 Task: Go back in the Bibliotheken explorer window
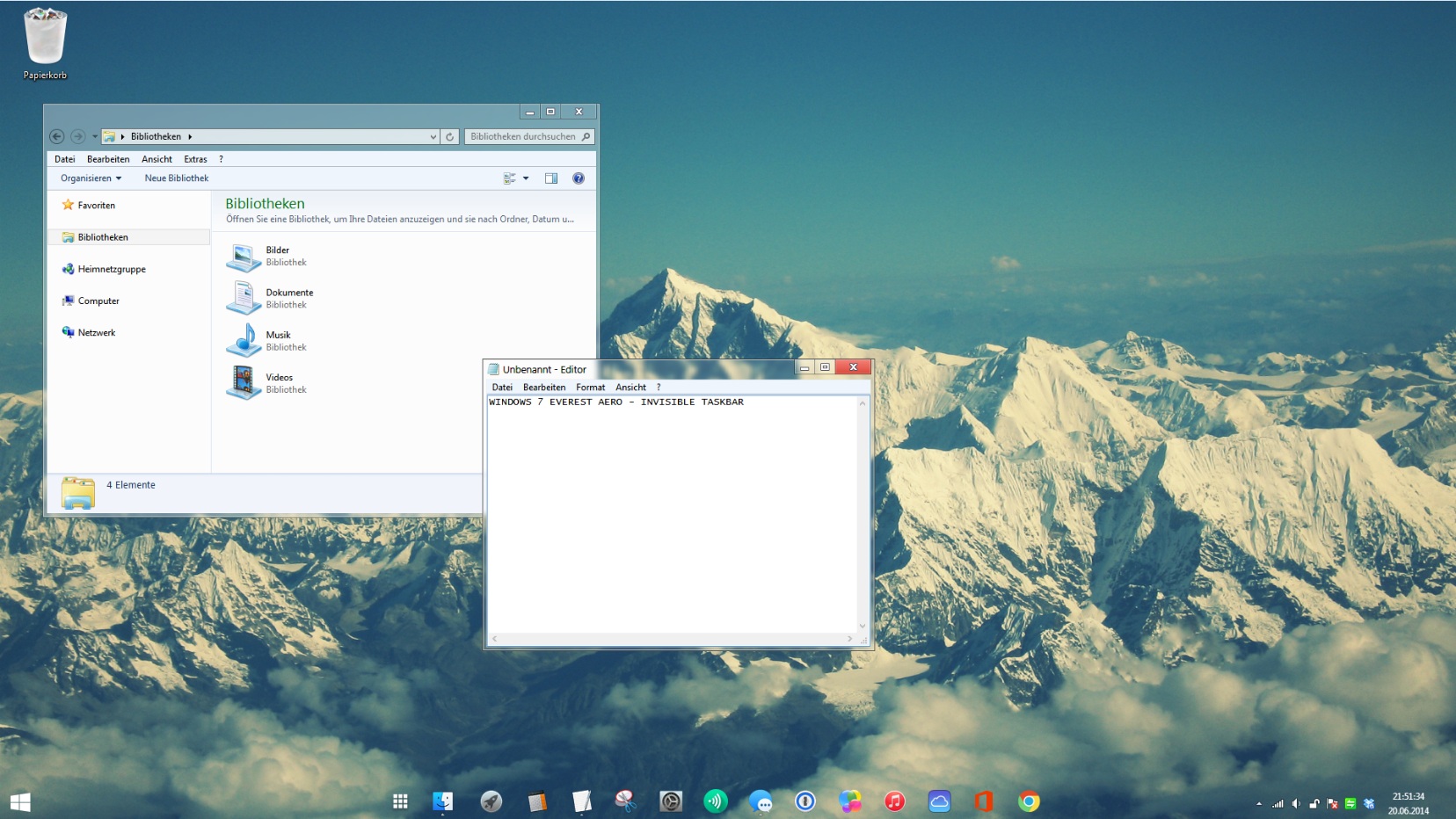click(x=57, y=136)
